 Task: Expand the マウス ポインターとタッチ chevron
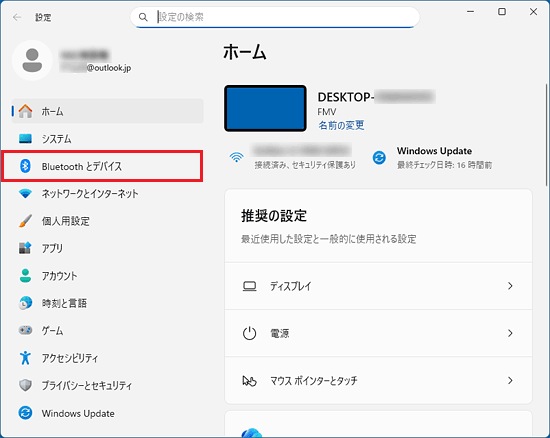[x=510, y=380]
